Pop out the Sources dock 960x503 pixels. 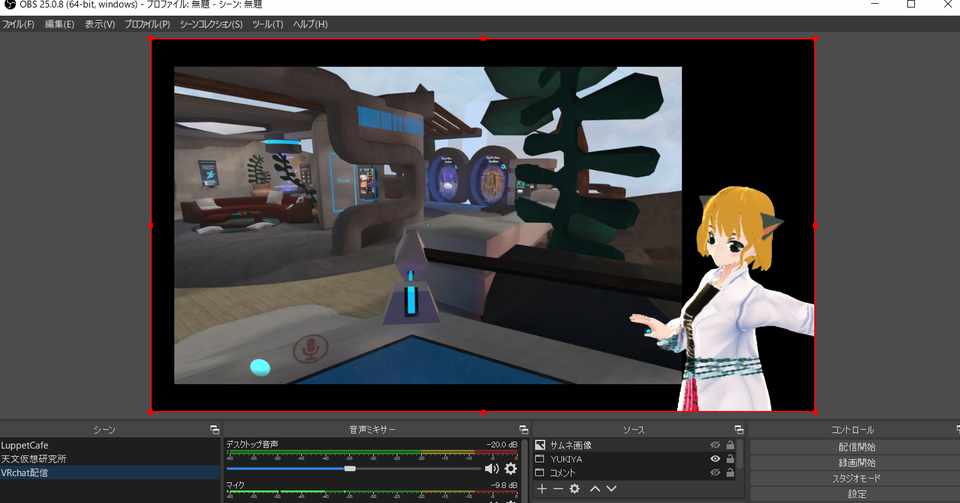pyautogui.click(x=739, y=430)
